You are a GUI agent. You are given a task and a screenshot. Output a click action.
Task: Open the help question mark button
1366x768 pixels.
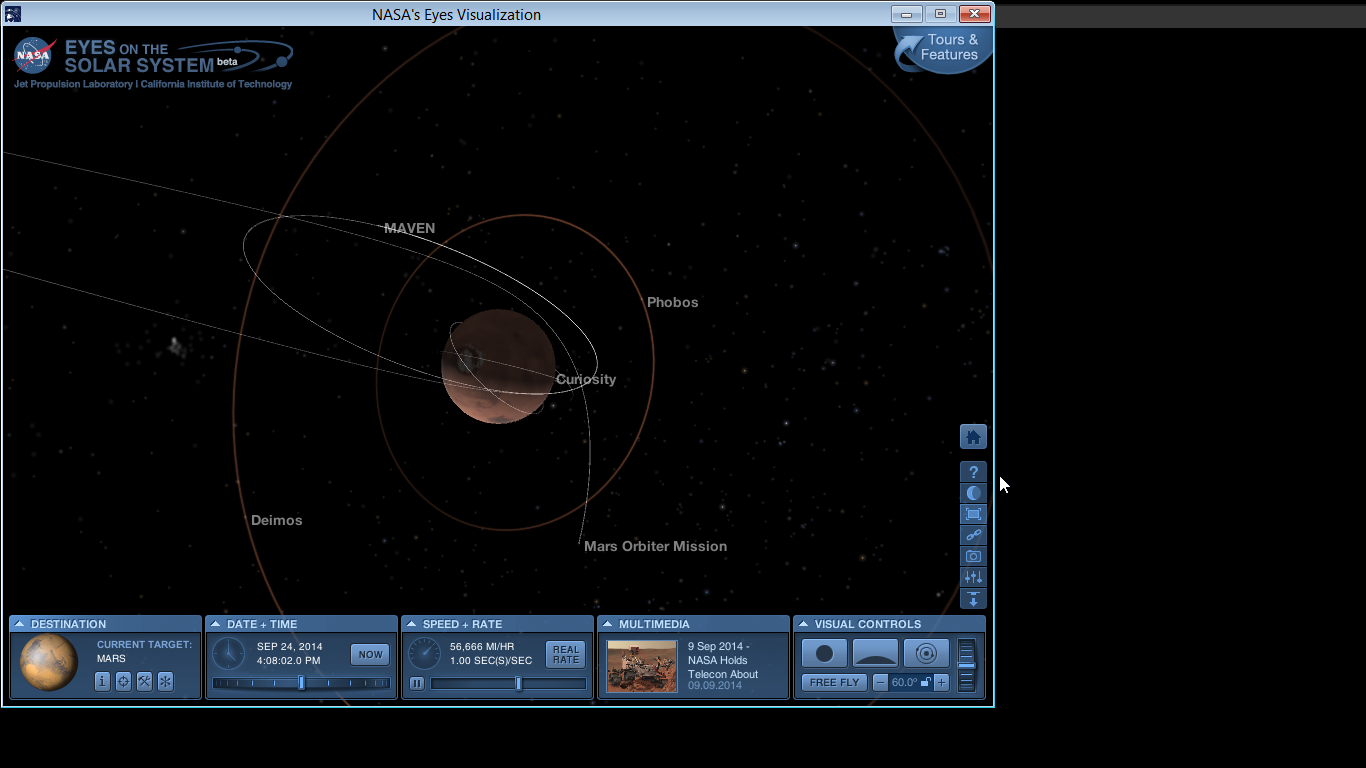tap(973, 472)
